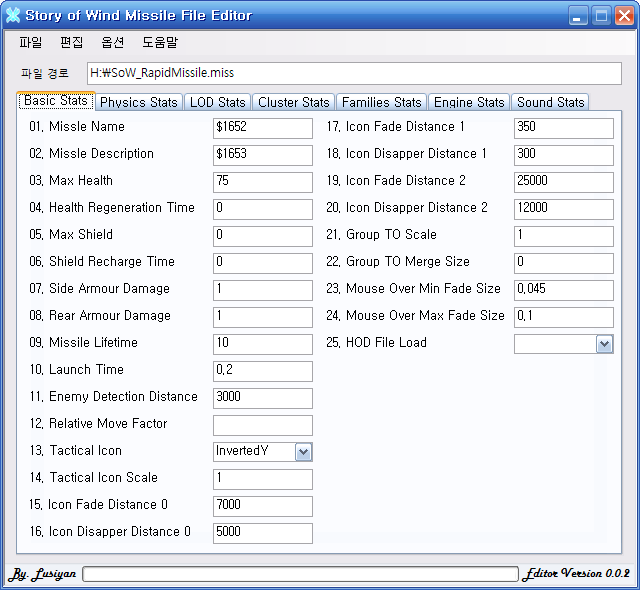This screenshot has width=640, height=590.
Task: Click the '파일 경로' label
Action: pos(45,73)
